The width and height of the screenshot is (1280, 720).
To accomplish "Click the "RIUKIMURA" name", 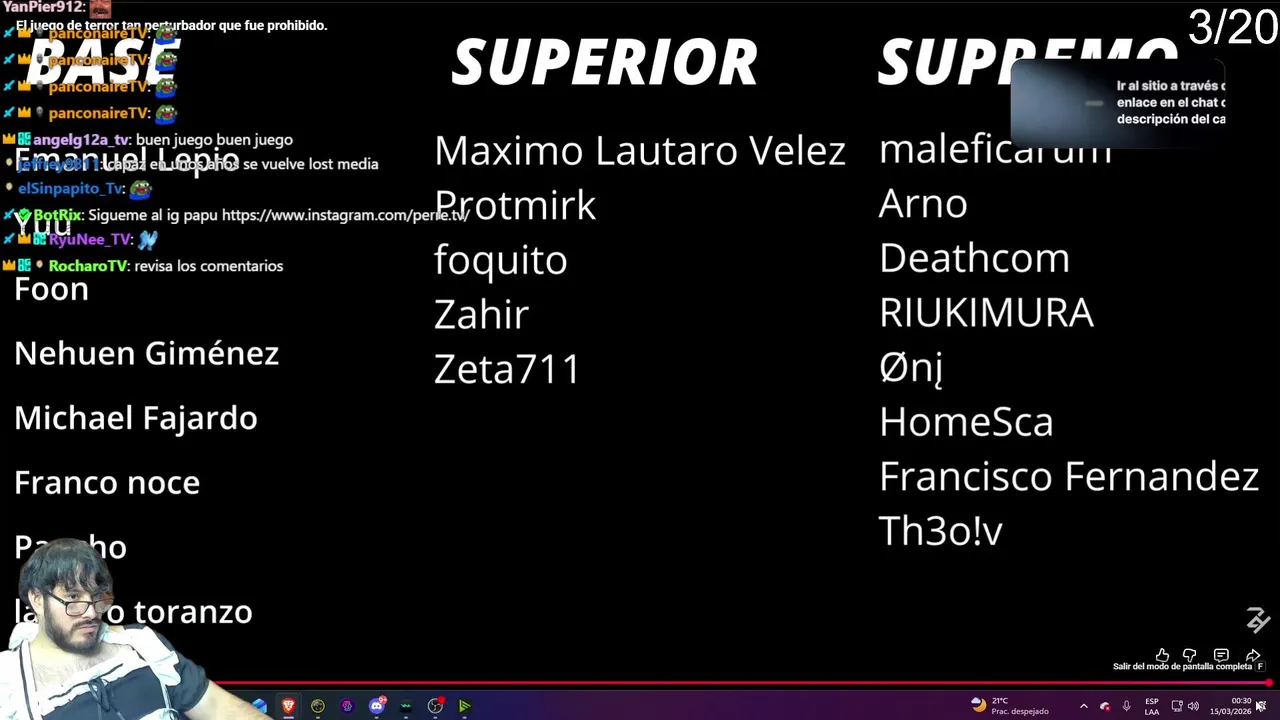I will tap(986, 313).
